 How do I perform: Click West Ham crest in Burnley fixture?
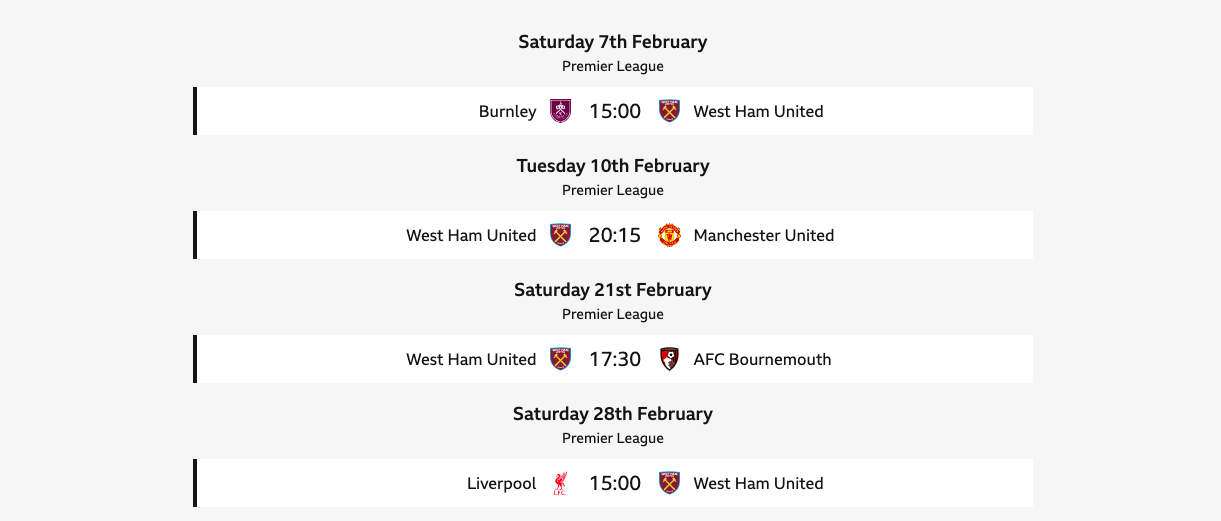click(x=669, y=111)
